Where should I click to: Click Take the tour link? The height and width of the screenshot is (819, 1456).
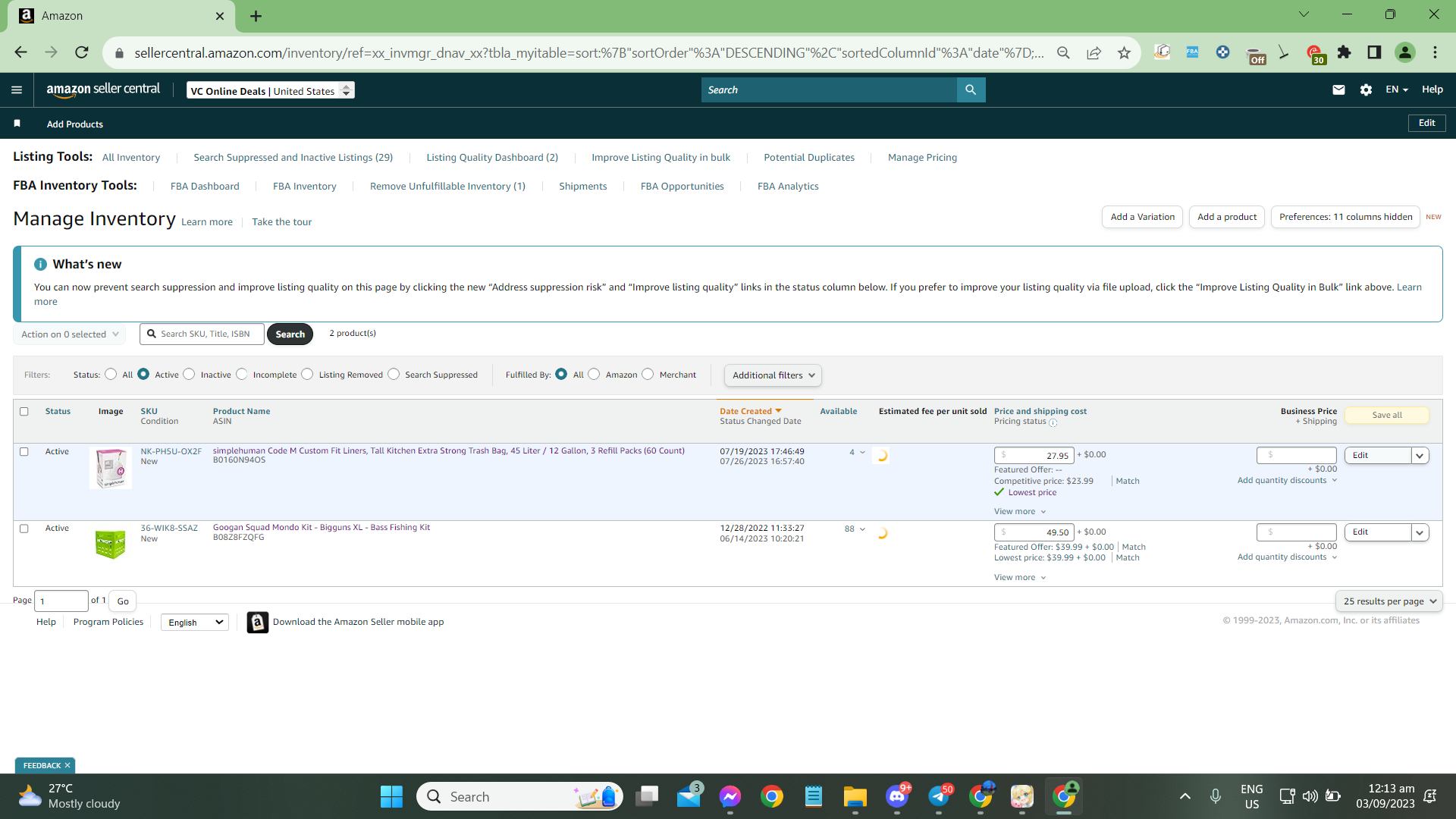click(281, 222)
